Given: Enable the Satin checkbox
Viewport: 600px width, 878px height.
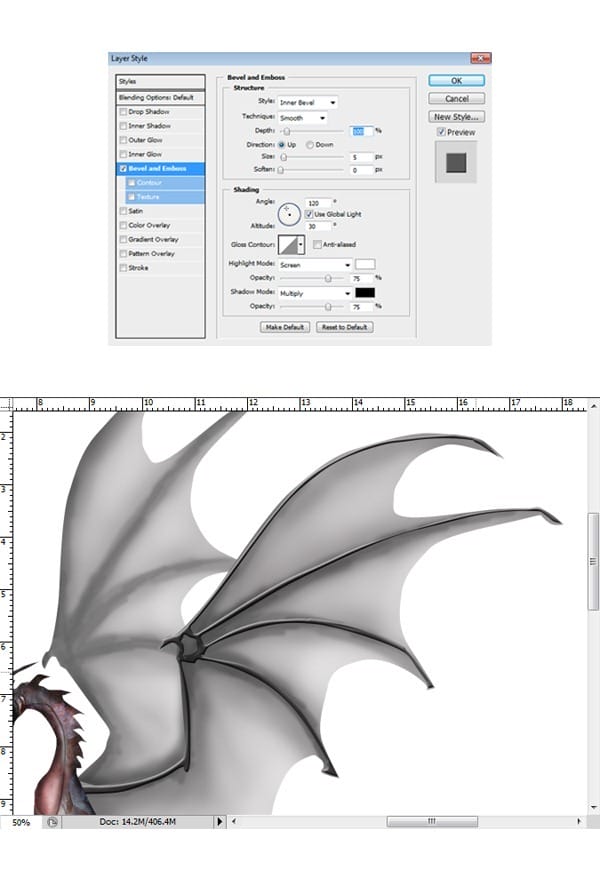Looking at the screenshot, I should tap(123, 211).
